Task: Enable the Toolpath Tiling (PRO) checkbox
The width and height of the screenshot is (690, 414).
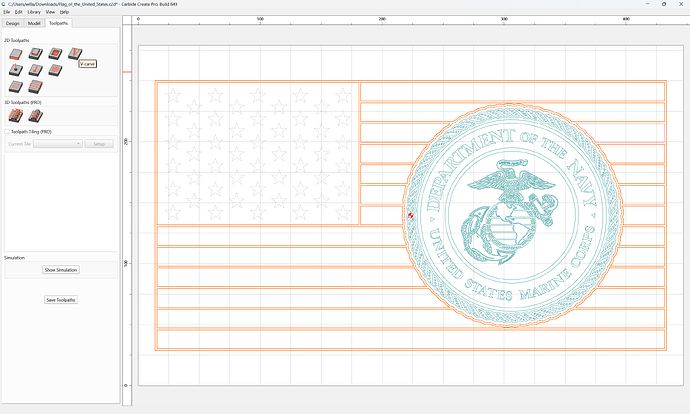Action: tap(7, 132)
